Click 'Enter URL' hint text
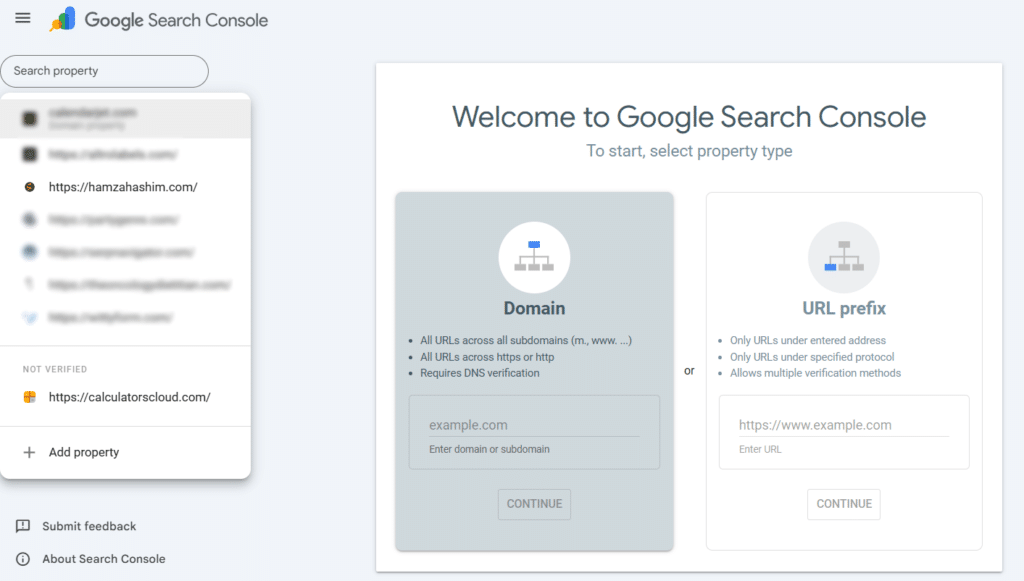This screenshot has width=1024, height=581. [x=760, y=449]
